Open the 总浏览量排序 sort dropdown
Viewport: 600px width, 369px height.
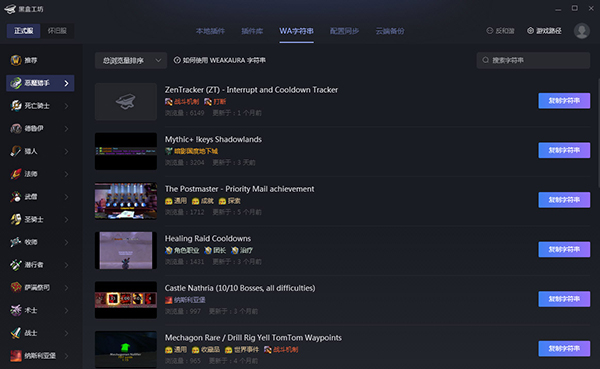[131, 60]
